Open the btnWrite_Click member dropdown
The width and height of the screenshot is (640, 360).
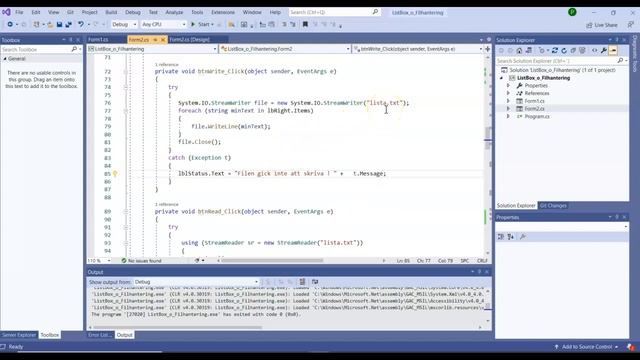click(x=418, y=49)
